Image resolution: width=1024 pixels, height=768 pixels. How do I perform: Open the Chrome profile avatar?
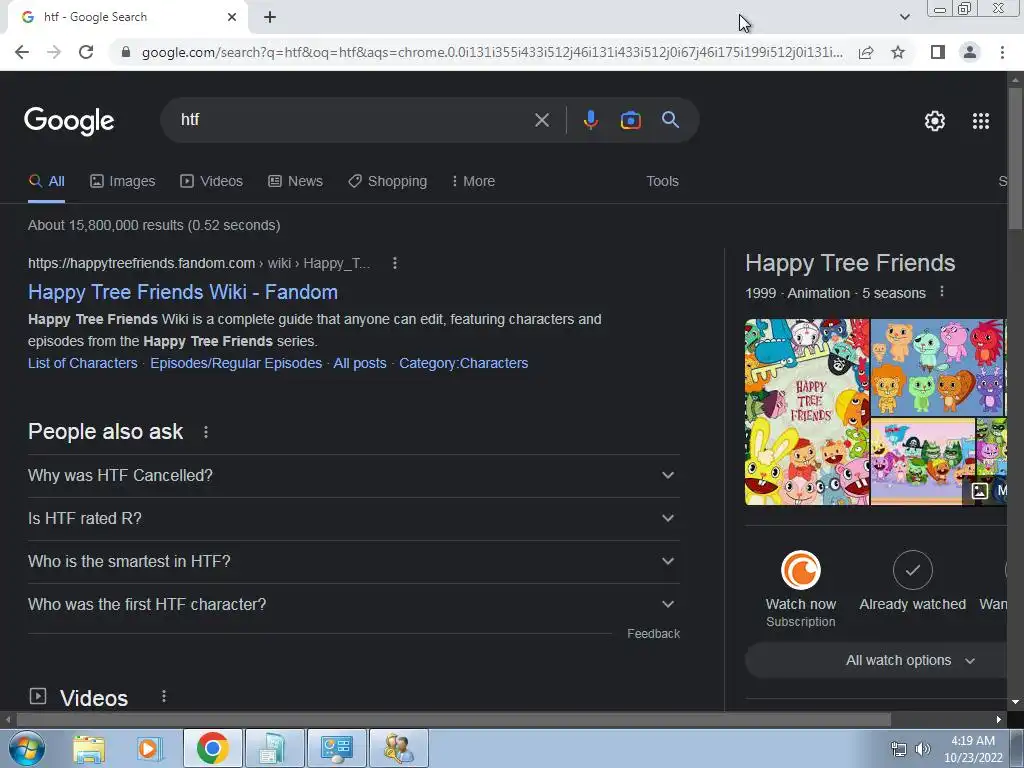point(970,52)
